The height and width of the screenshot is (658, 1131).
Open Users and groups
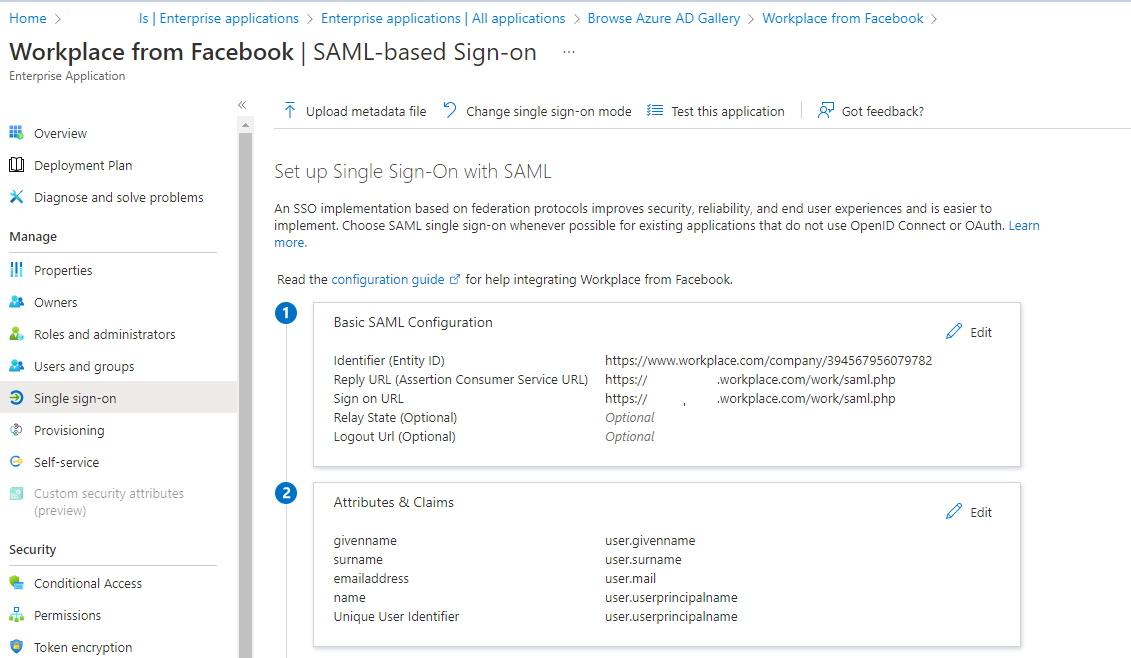point(84,367)
